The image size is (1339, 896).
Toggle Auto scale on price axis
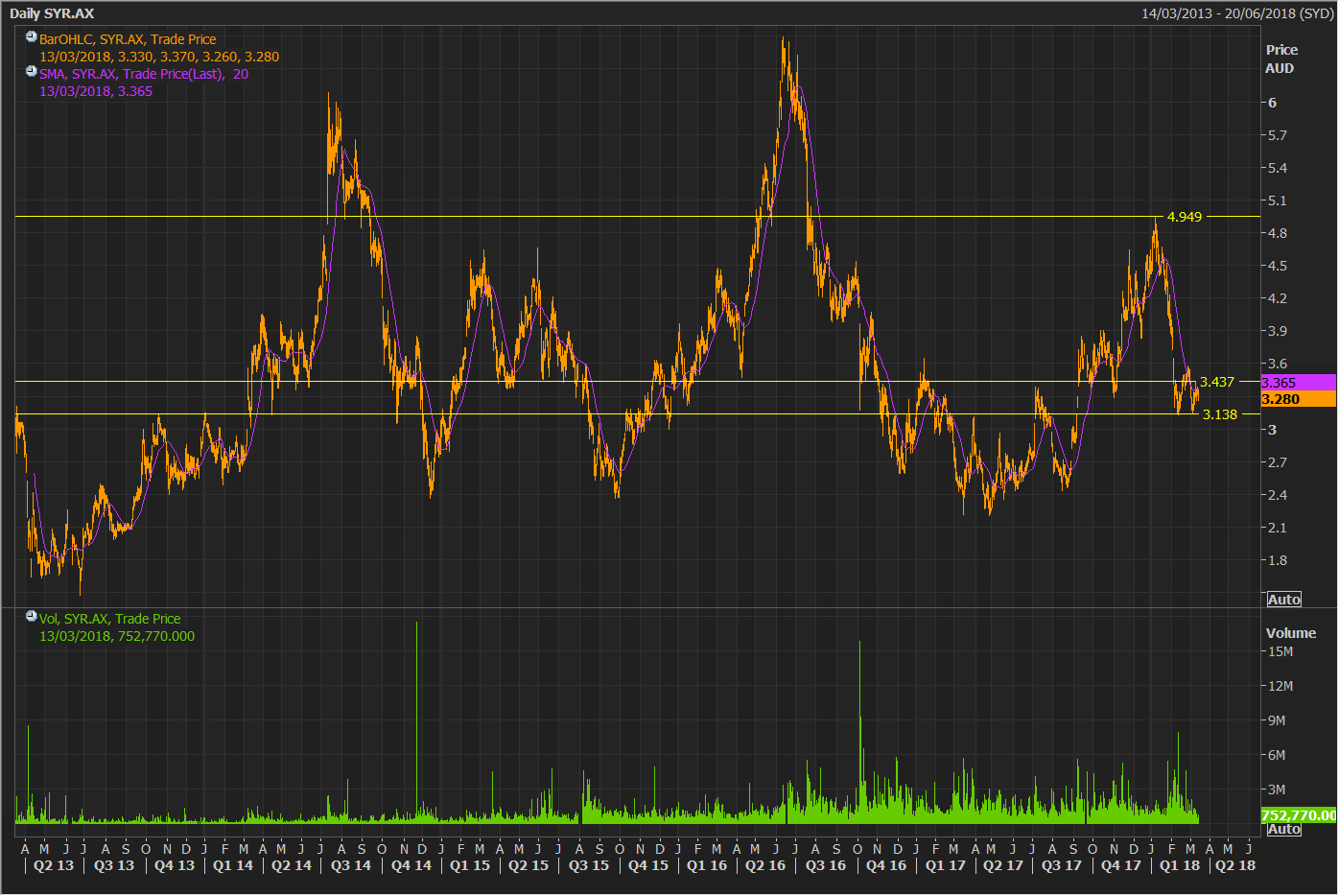[x=1284, y=600]
